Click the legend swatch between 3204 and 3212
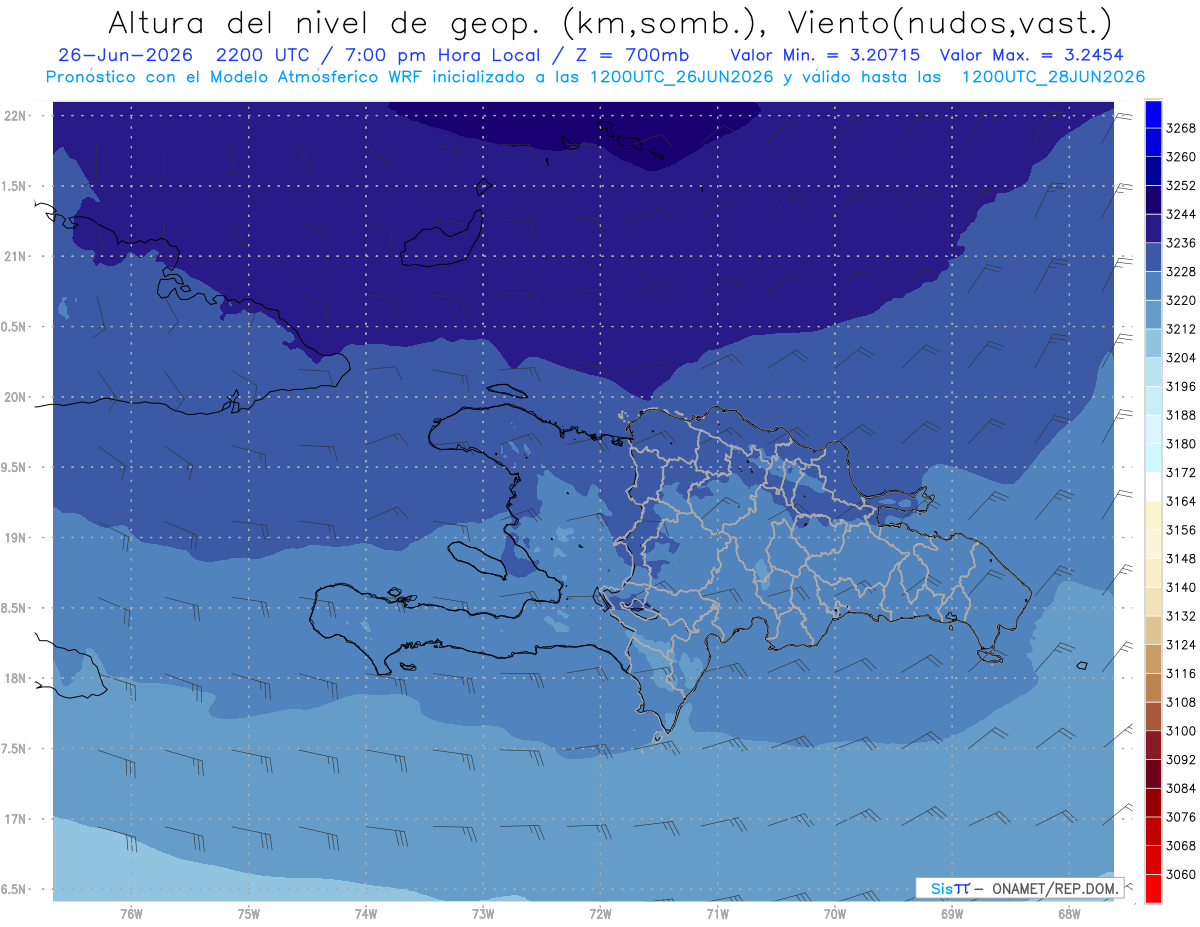This screenshot has height=927, width=1200. [x=1152, y=343]
